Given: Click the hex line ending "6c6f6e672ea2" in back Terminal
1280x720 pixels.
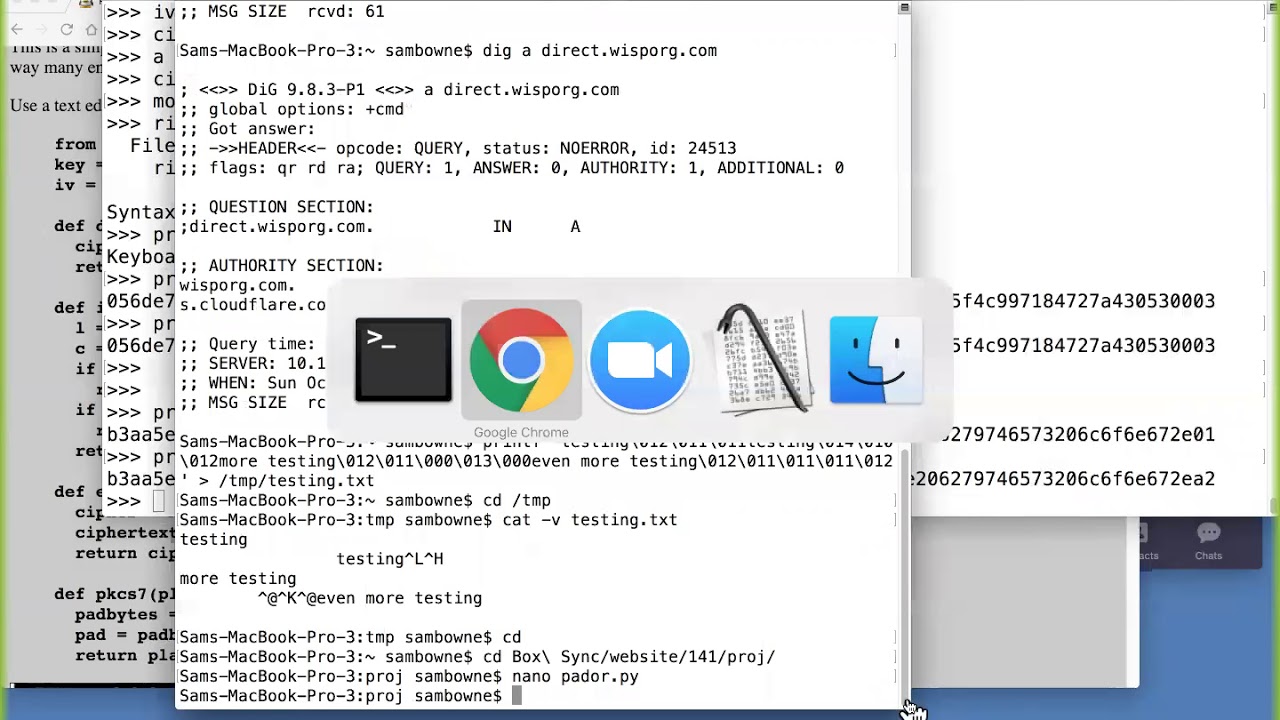Looking at the screenshot, I should click(1064, 479).
